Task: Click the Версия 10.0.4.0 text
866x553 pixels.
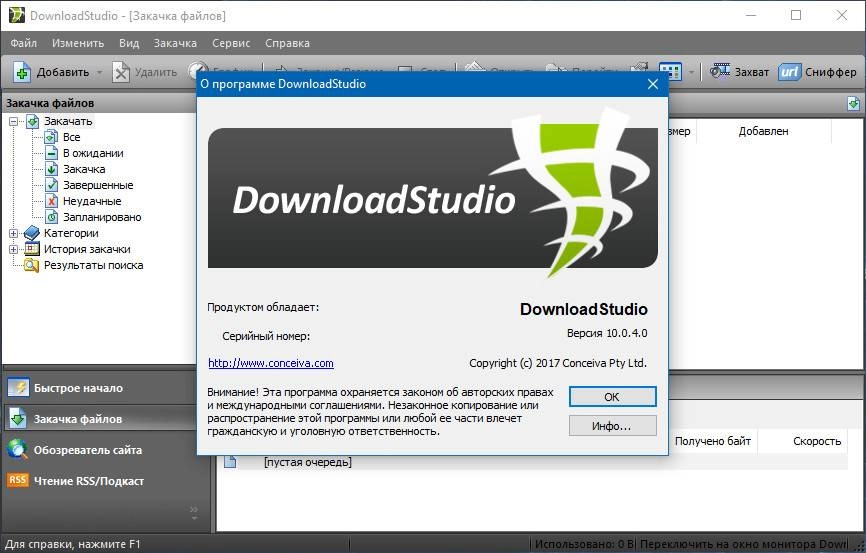Action: (607, 333)
